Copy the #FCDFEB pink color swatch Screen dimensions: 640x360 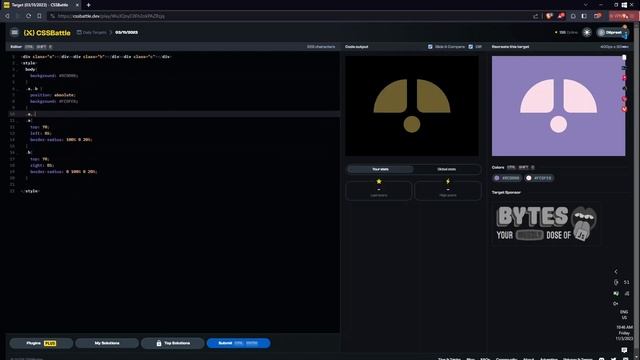click(x=539, y=178)
